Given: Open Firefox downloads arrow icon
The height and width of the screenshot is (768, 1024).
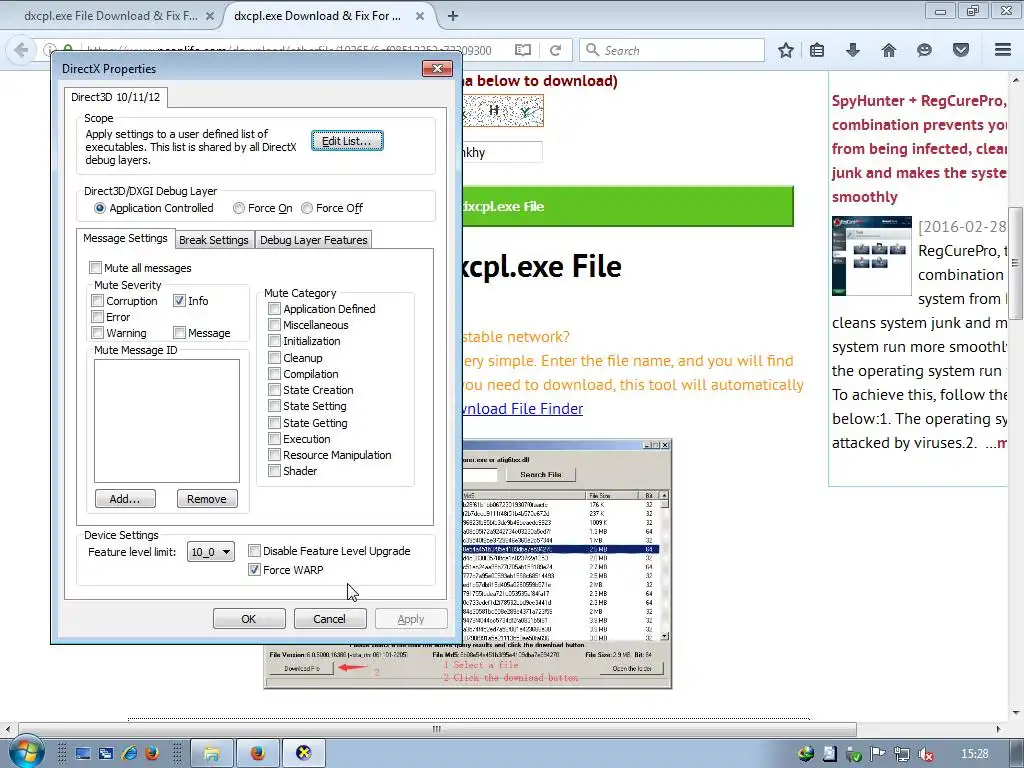Looking at the screenshot, I should (853, 50).
